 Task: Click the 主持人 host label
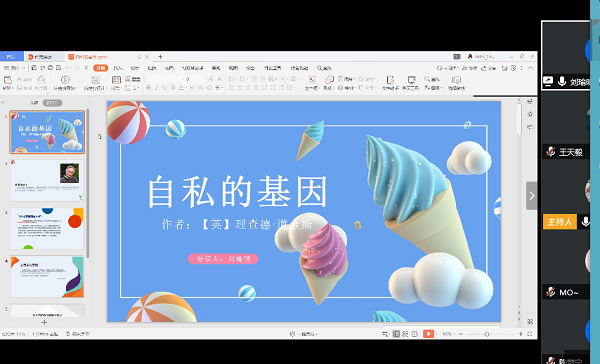(x=559, y=222)
